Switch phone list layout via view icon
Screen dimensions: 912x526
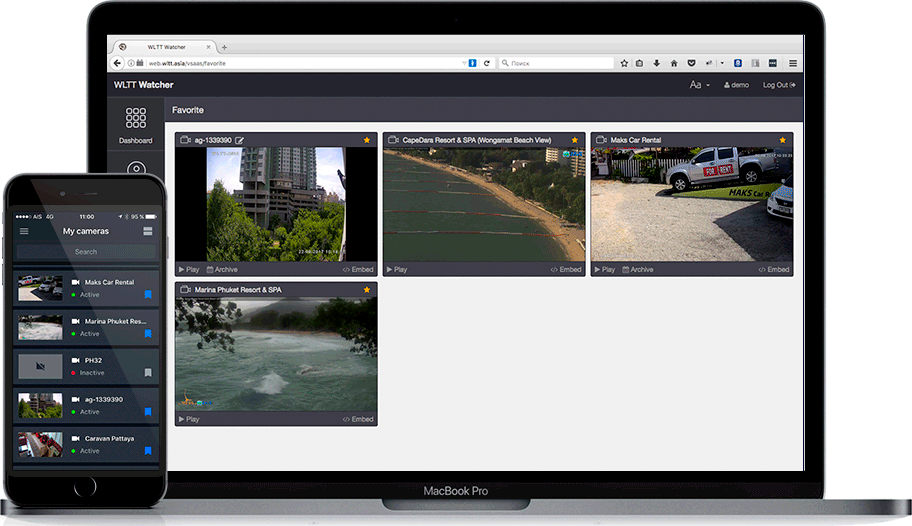tap(148, 231)
